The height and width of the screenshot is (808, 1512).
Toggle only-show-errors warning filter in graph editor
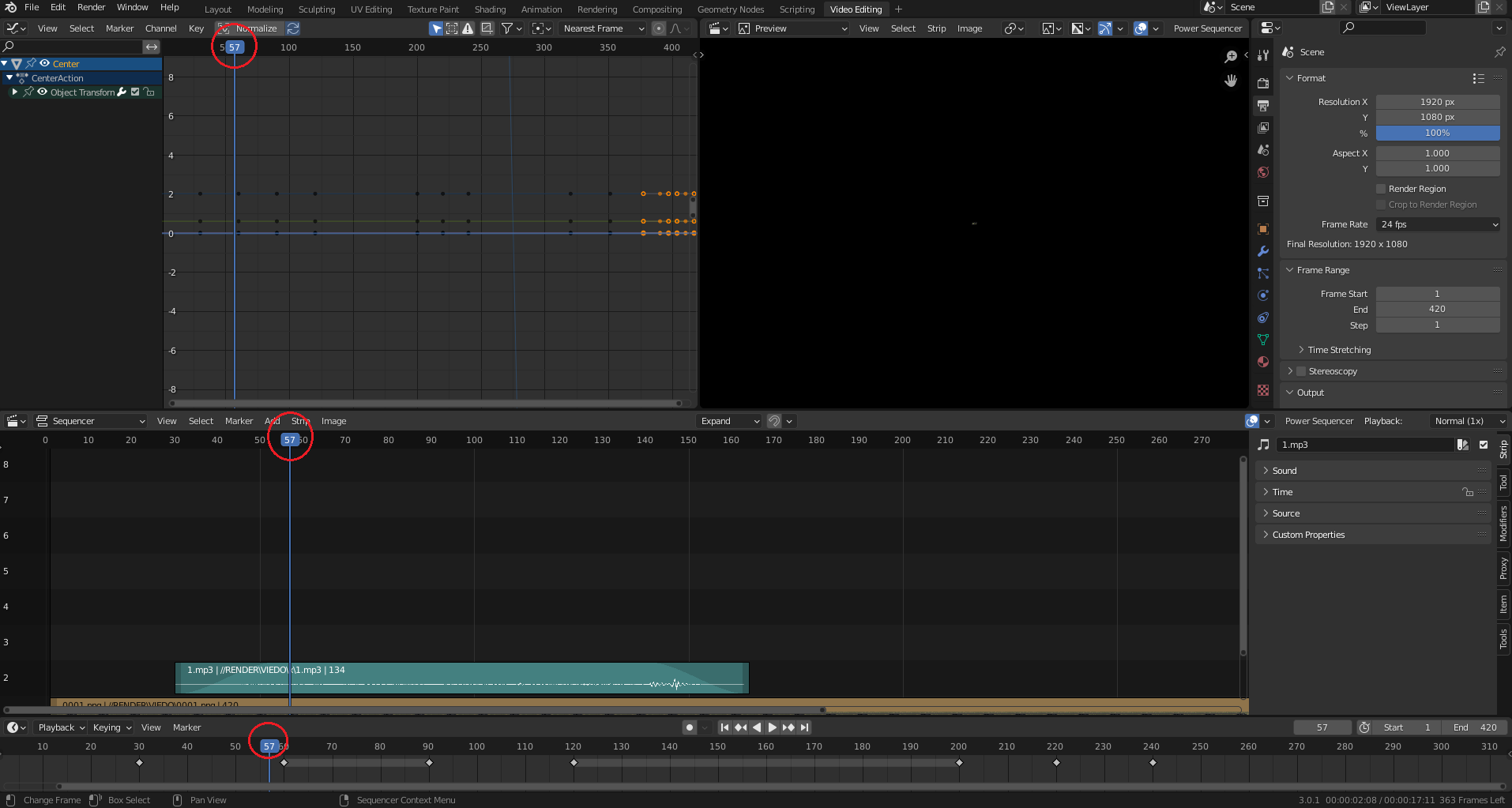click(x=468, y=28)
